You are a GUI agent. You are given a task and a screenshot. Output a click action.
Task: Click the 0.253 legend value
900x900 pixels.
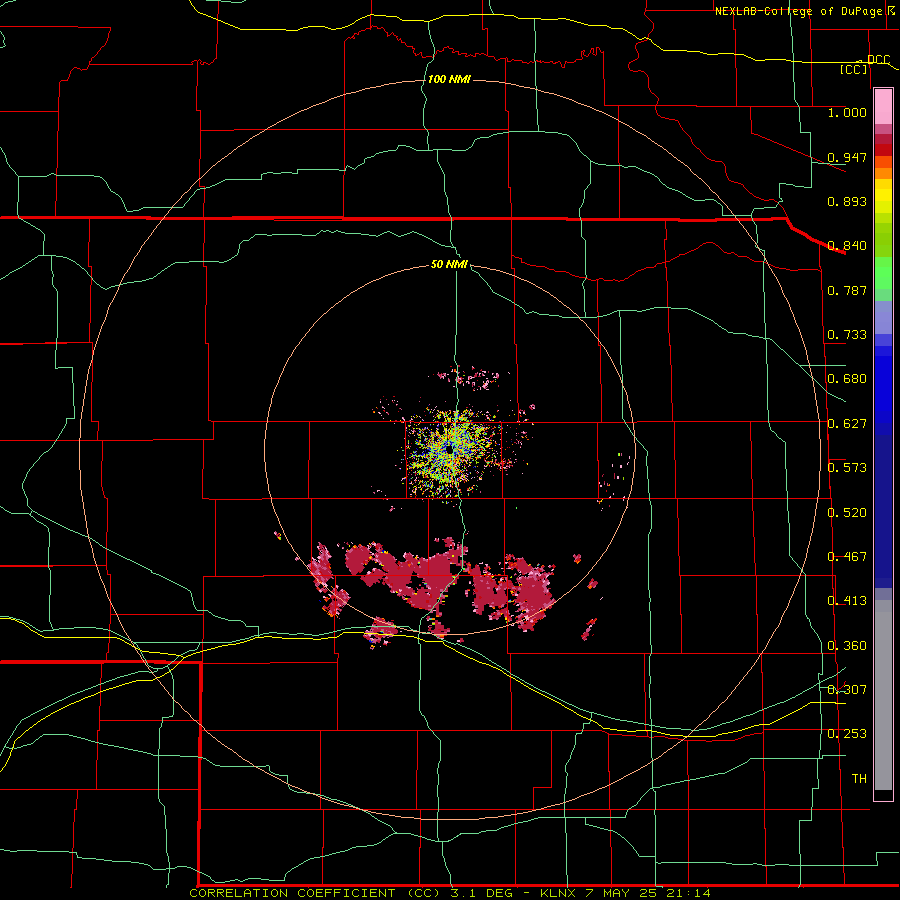point(847,734)
